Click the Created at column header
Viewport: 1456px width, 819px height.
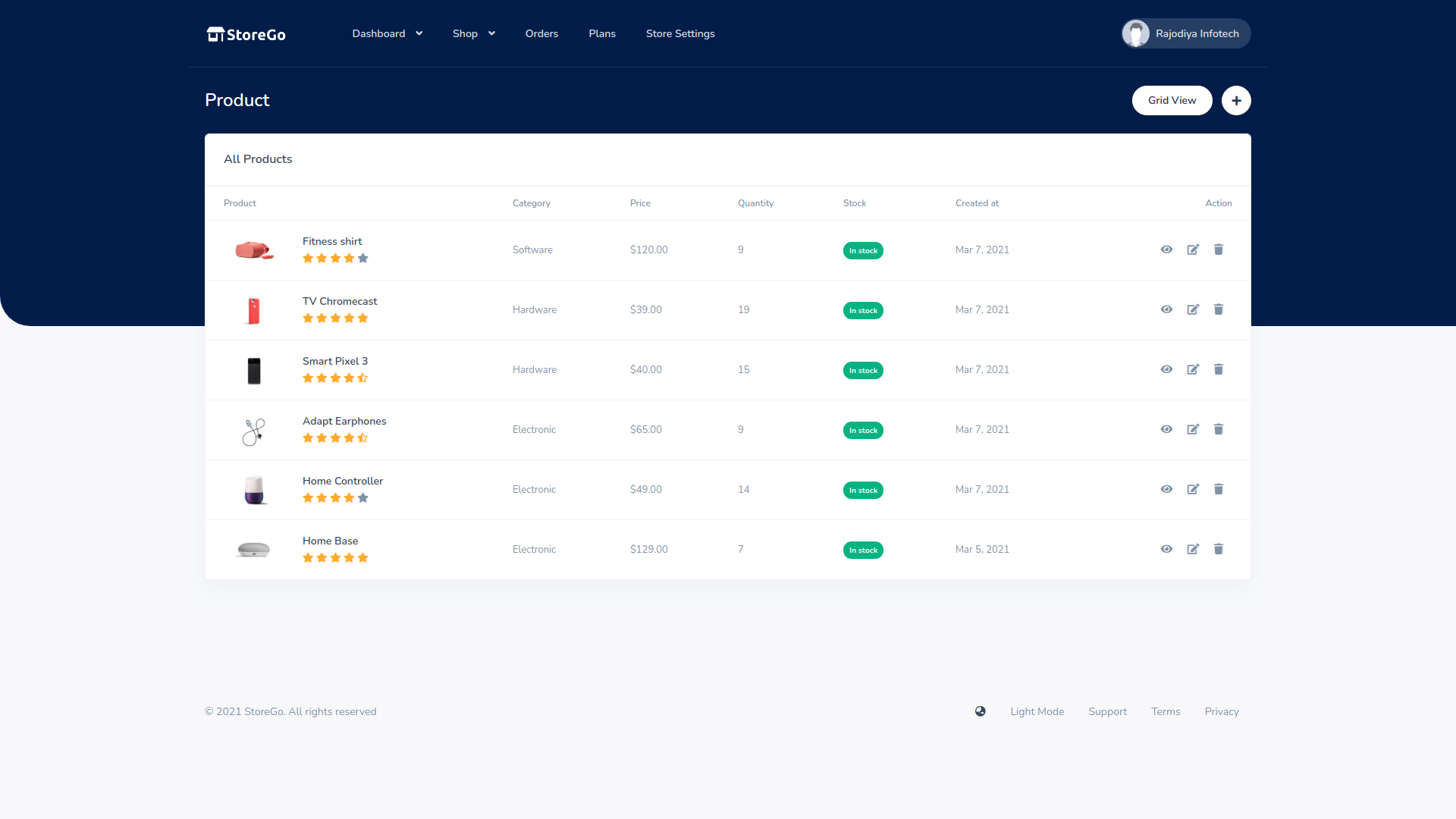click(977, 203)
